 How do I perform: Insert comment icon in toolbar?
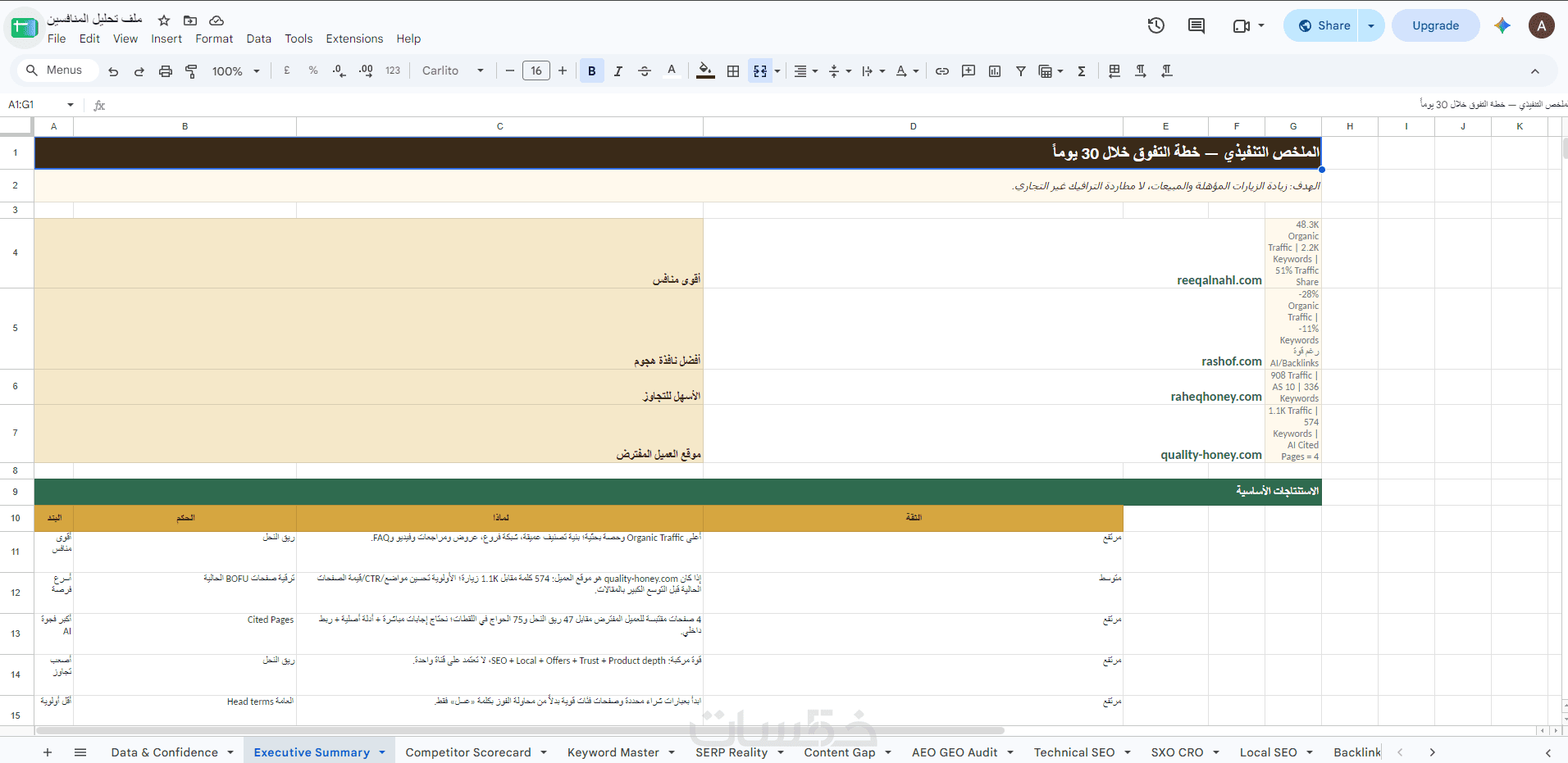969,71
